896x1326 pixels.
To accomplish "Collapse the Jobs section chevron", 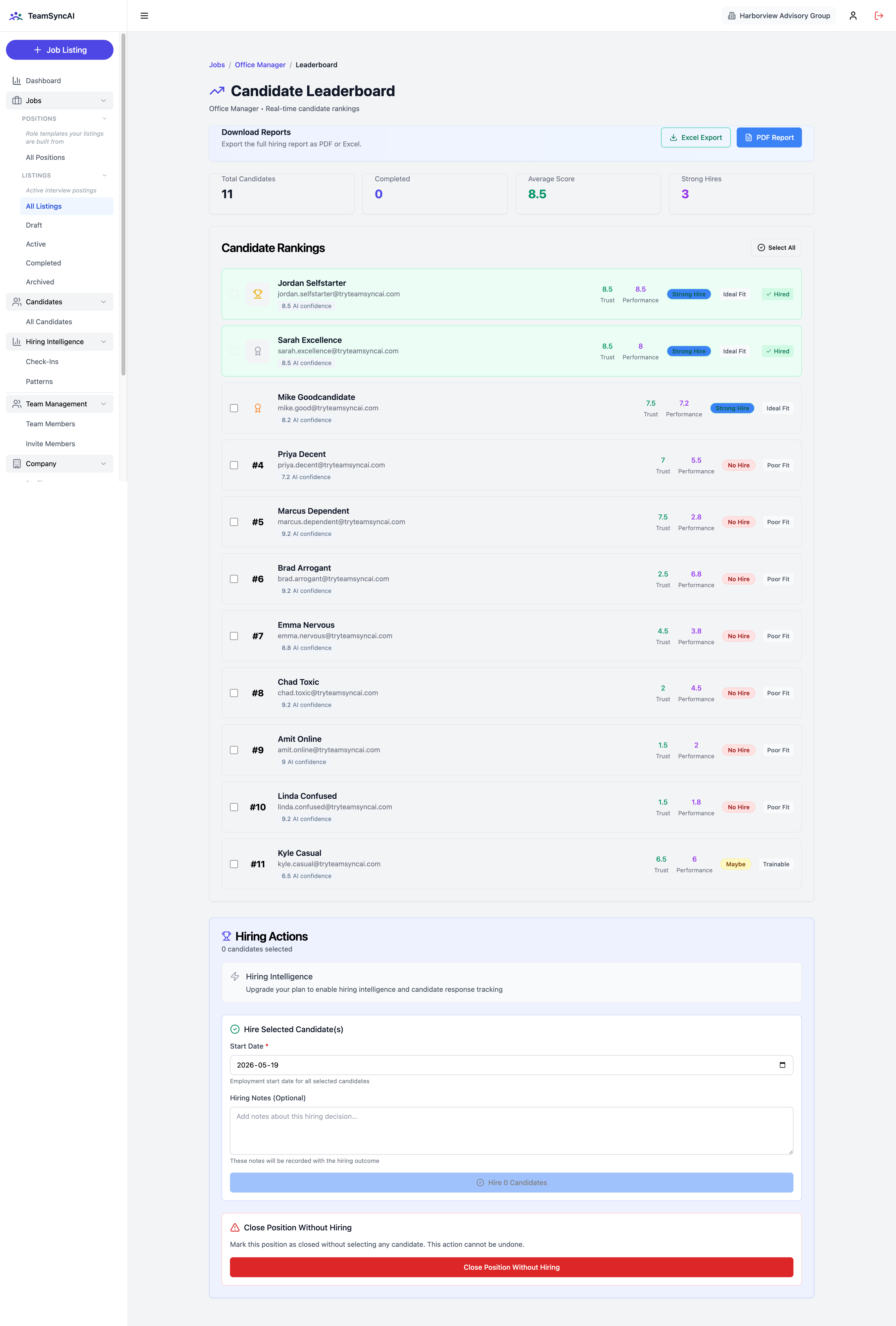I will pyautogui.click(x=103, y=100).
